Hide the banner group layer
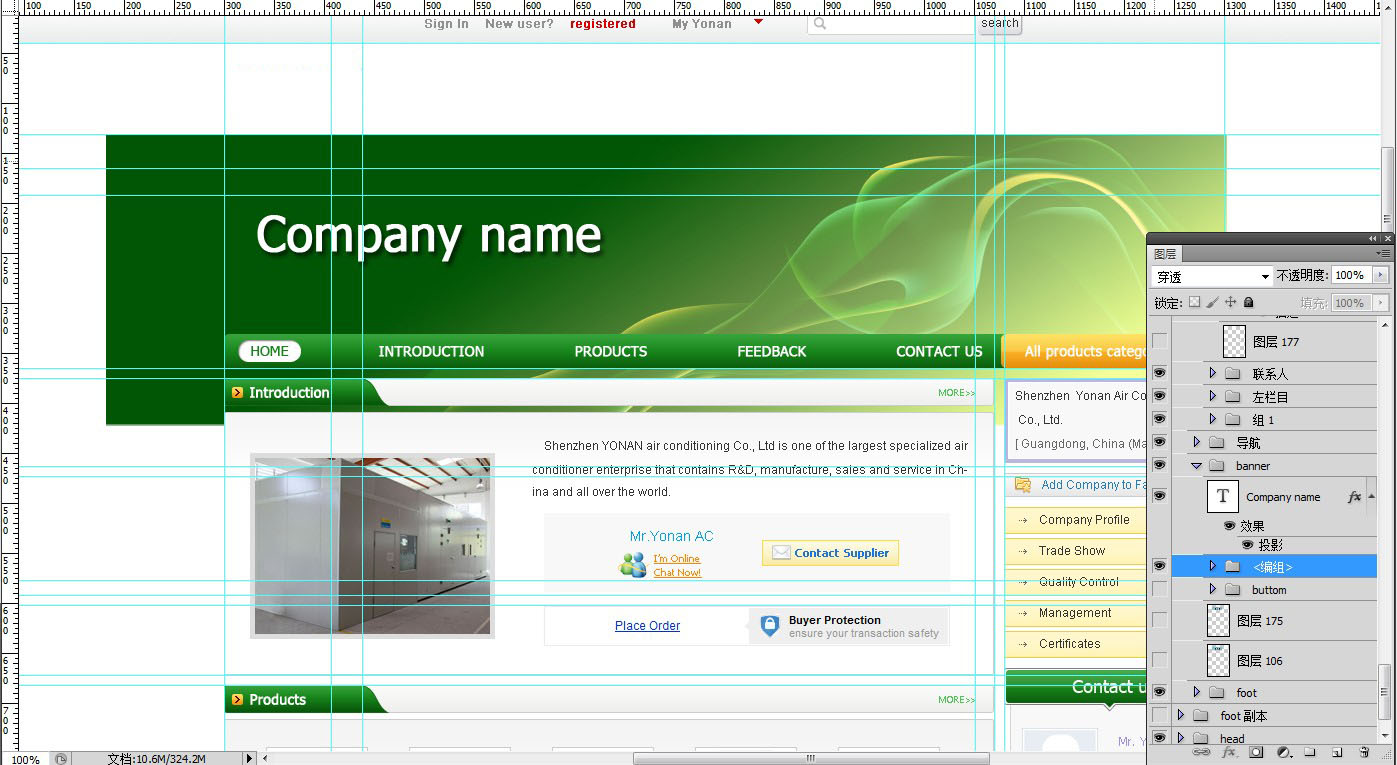 tap(1159, 465)
